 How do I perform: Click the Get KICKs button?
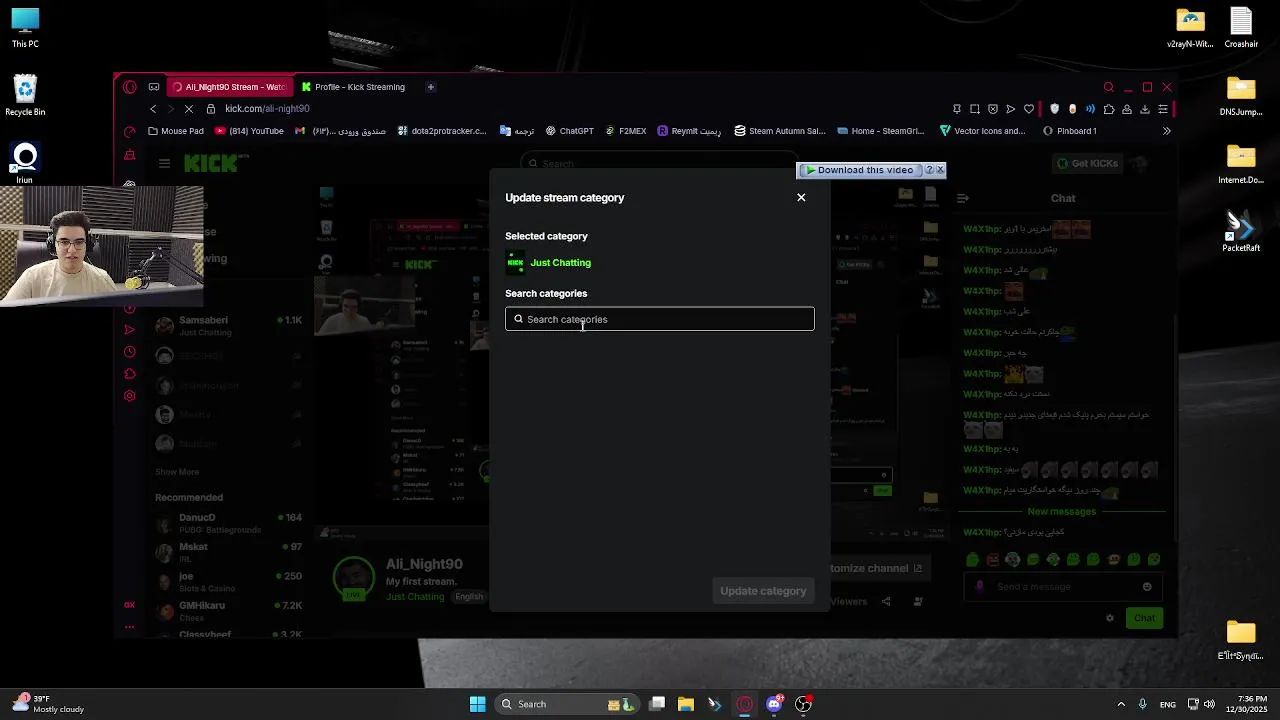click(1088, 163)
